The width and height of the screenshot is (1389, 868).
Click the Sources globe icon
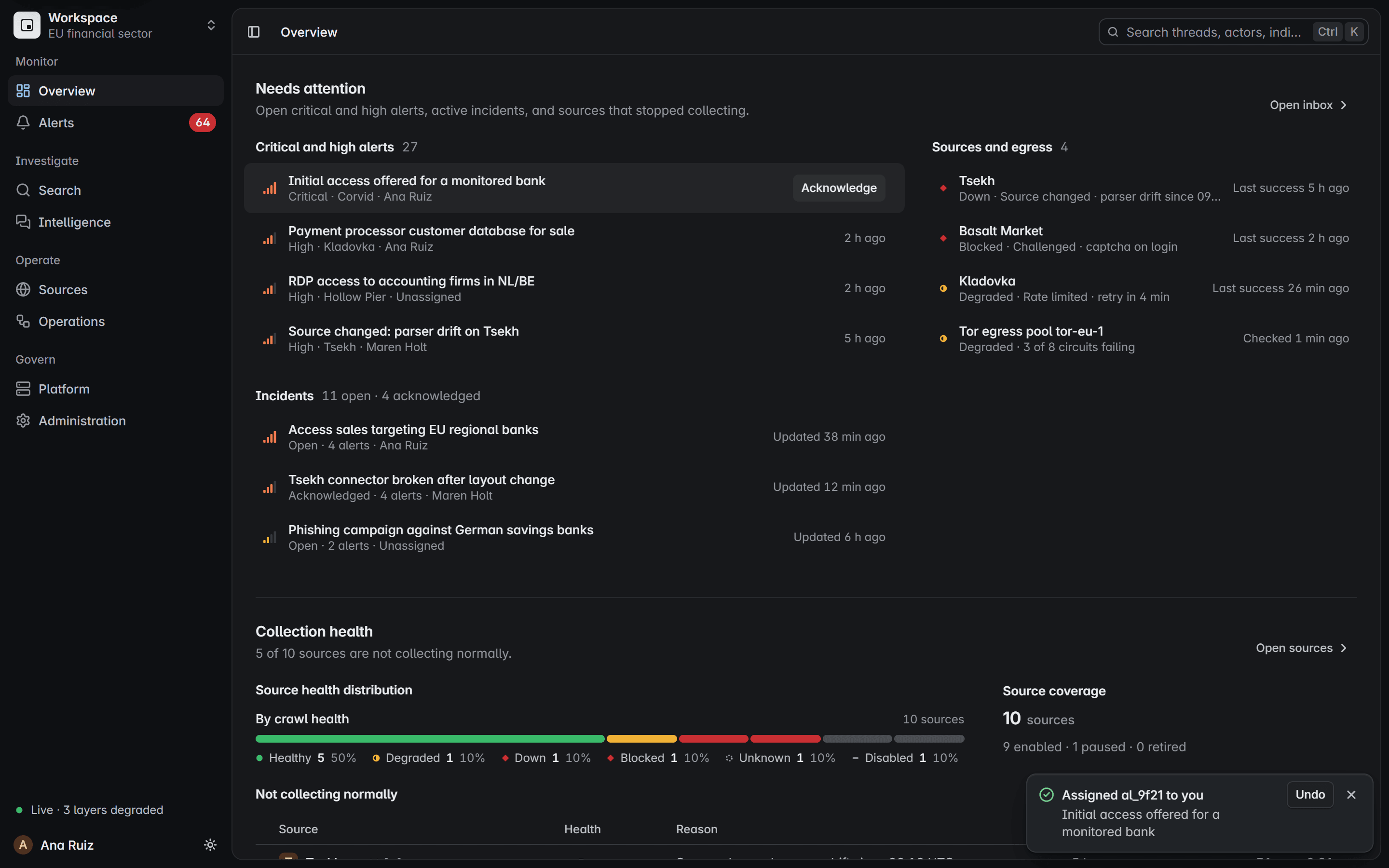tap(23, 289)
